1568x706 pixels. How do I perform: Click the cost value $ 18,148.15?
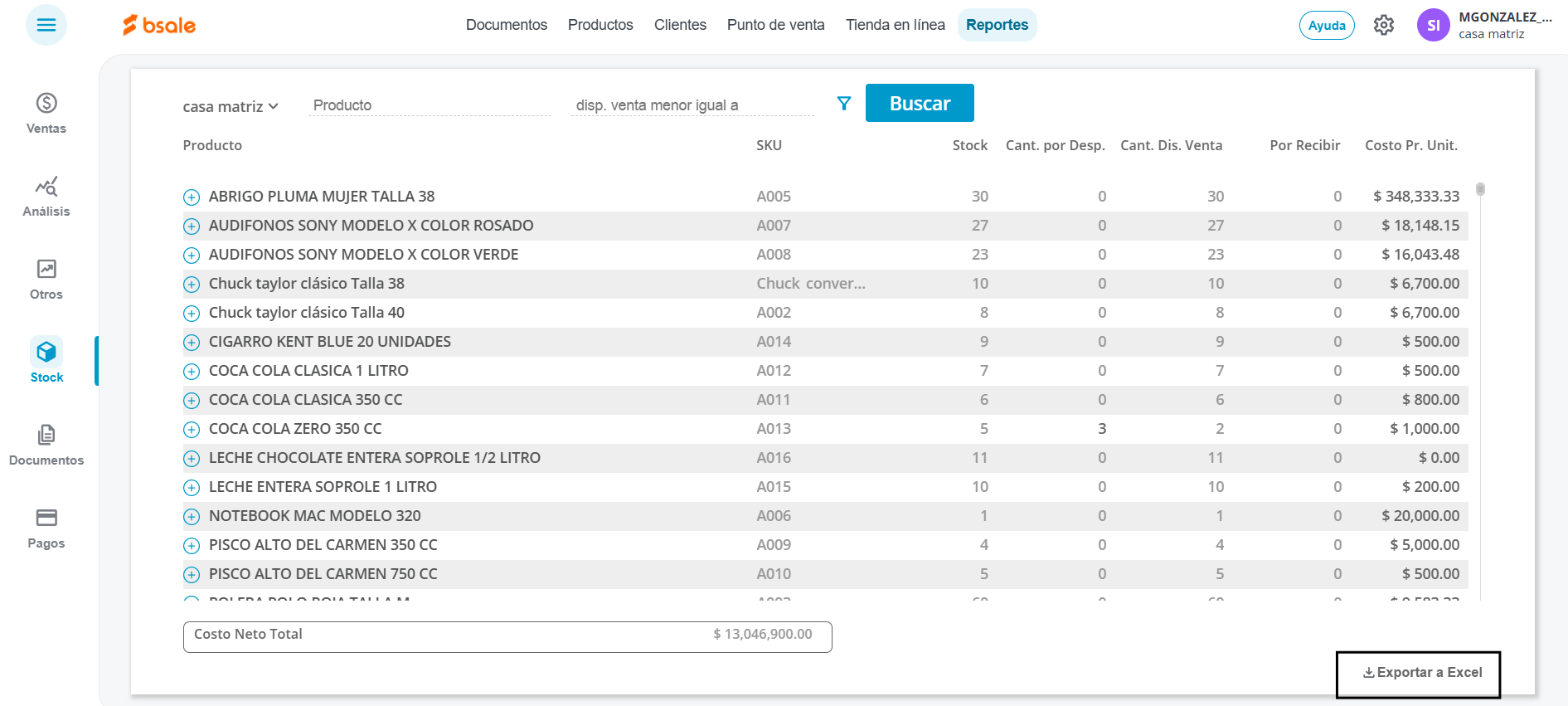[x=1420, y=226]
